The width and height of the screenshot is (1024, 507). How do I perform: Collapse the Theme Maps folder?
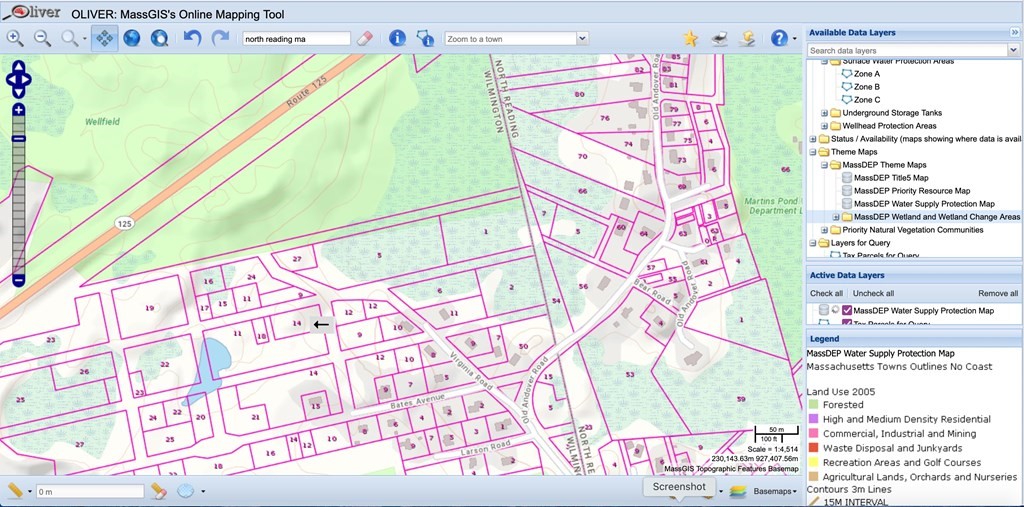coord(813,152)
